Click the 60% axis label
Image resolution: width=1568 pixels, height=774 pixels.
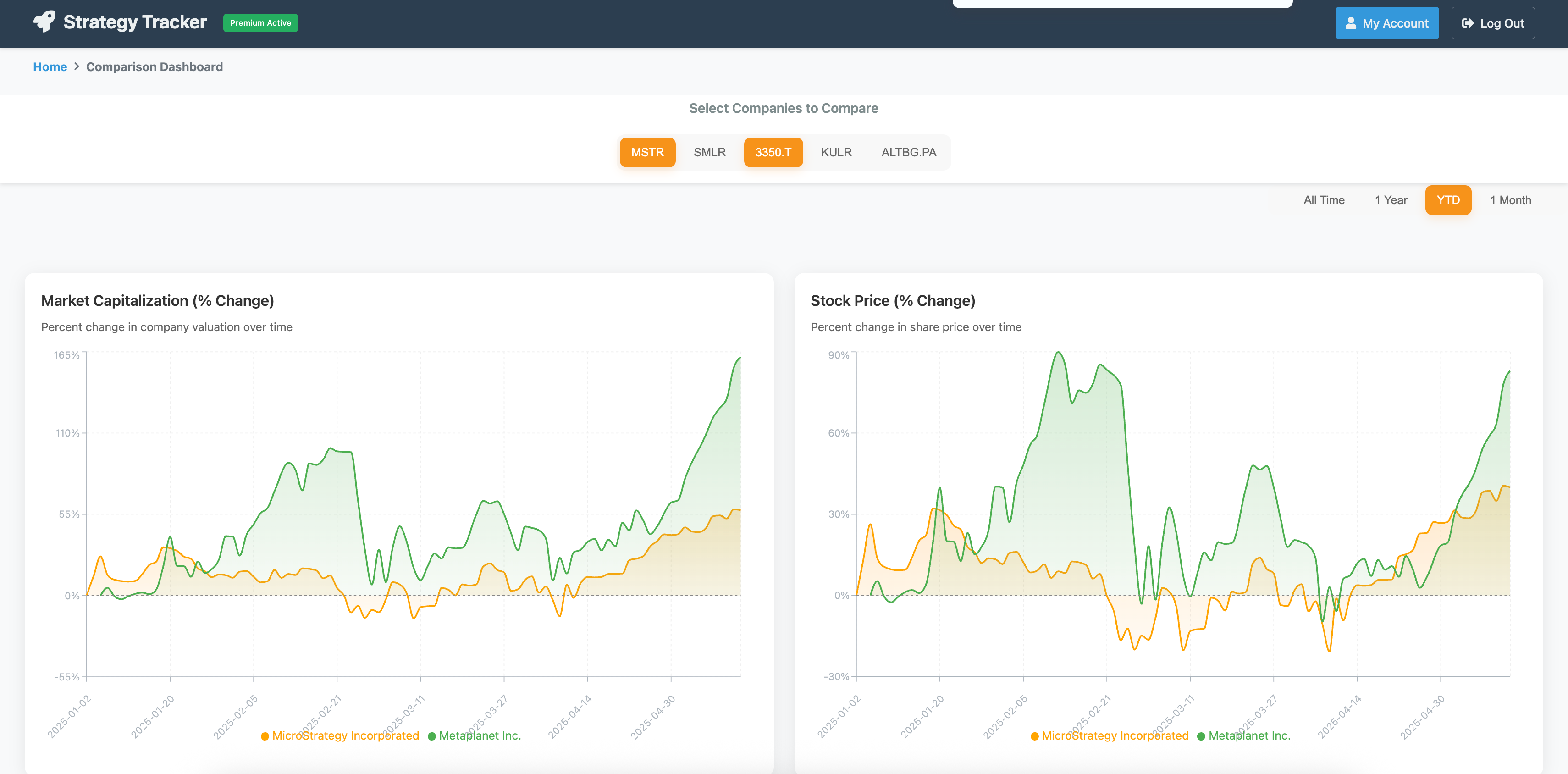click(839, 433)
